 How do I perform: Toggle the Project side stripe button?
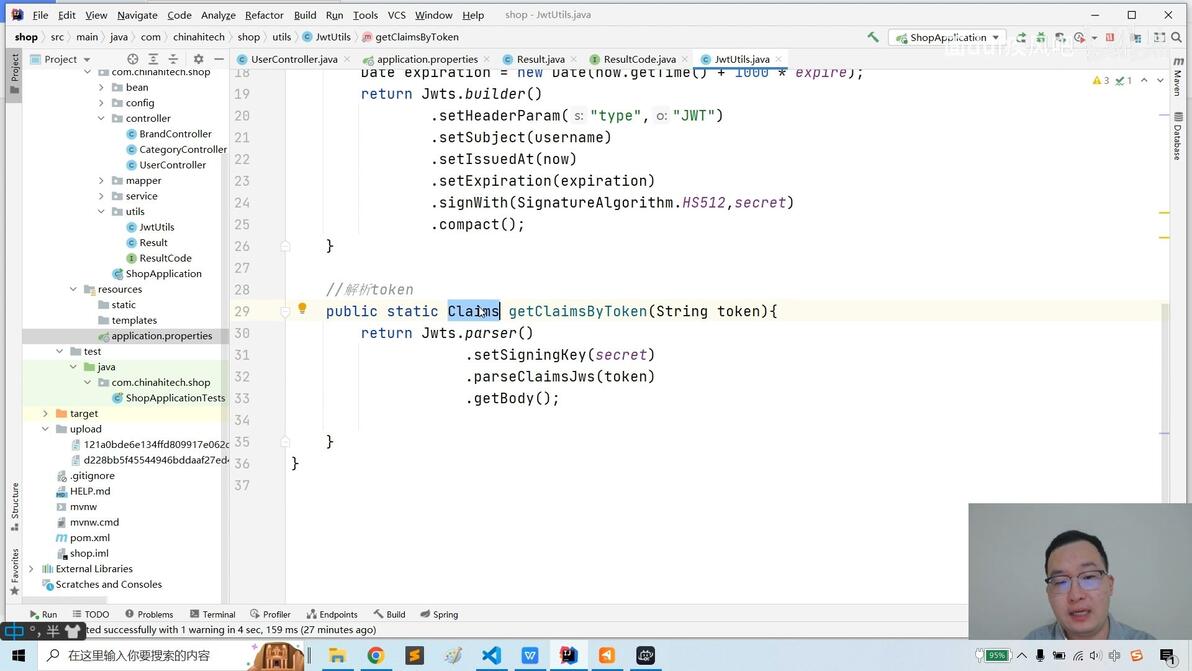(x=14, y=73)
